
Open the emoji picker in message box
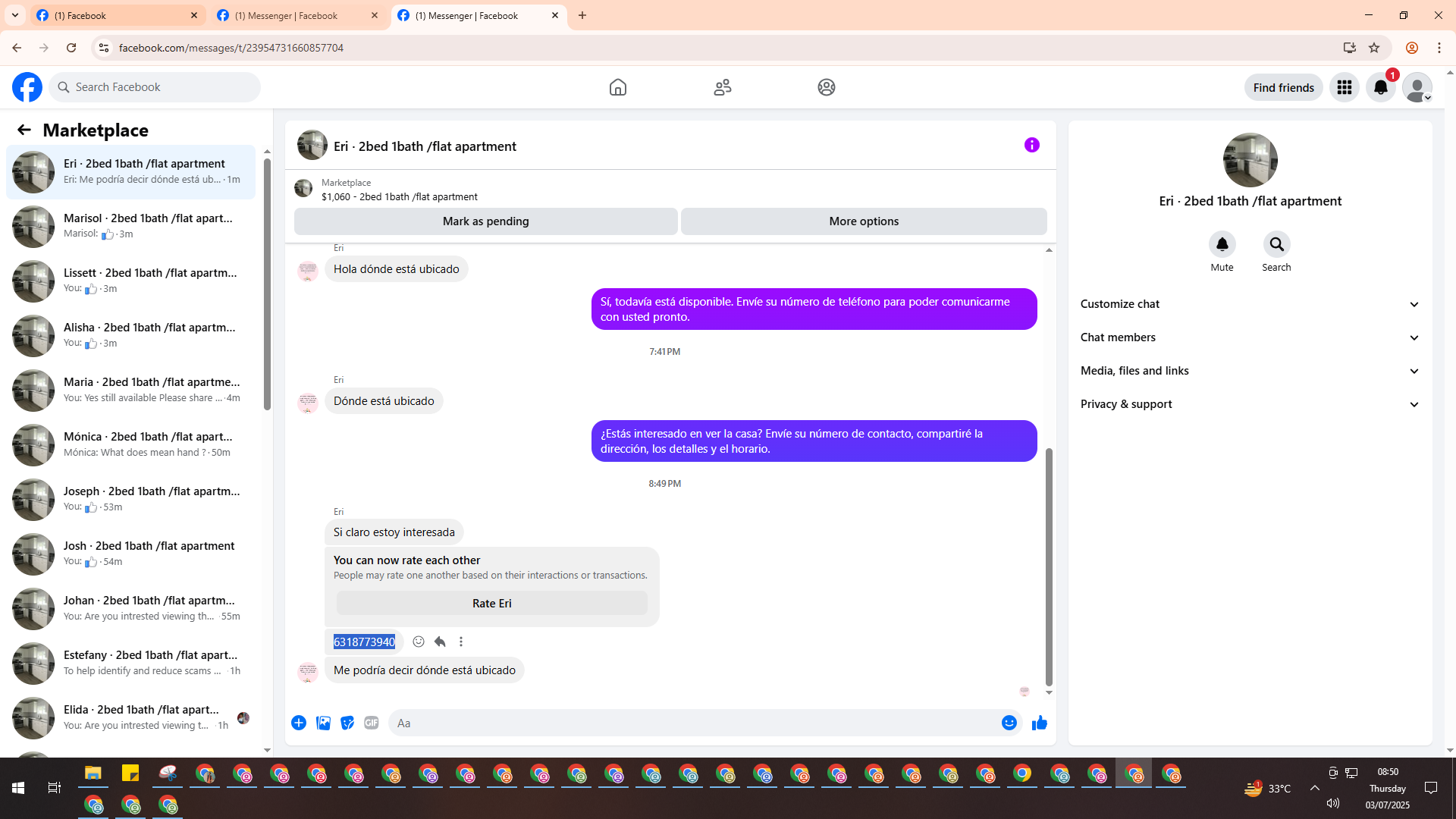[1009, 723]
